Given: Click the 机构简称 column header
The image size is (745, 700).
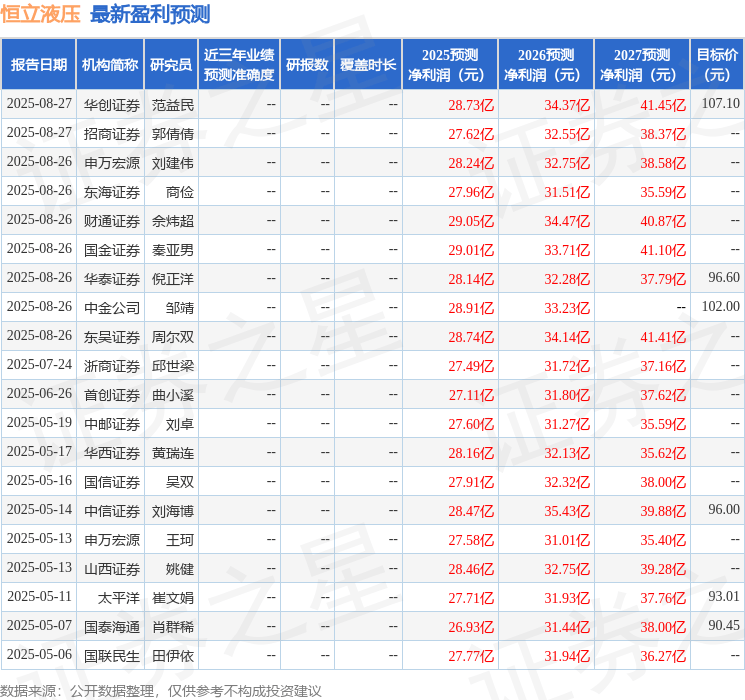Looking at the screenshot, I should tap(110, 65).
